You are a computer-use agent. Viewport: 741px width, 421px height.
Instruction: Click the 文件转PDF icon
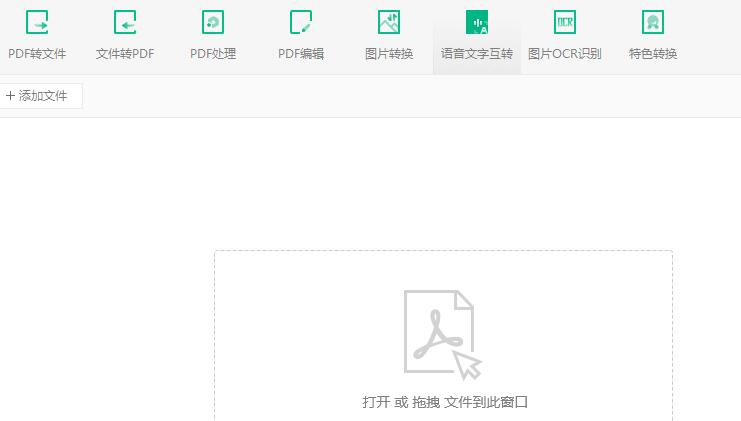[125, 22]
